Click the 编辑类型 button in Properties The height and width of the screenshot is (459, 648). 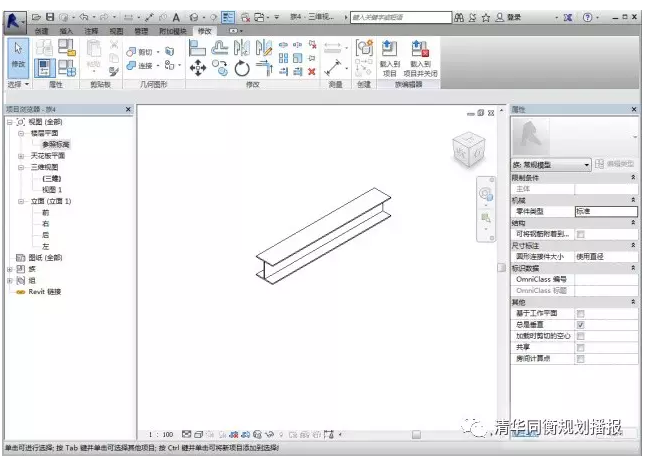[x=615, y=164]
